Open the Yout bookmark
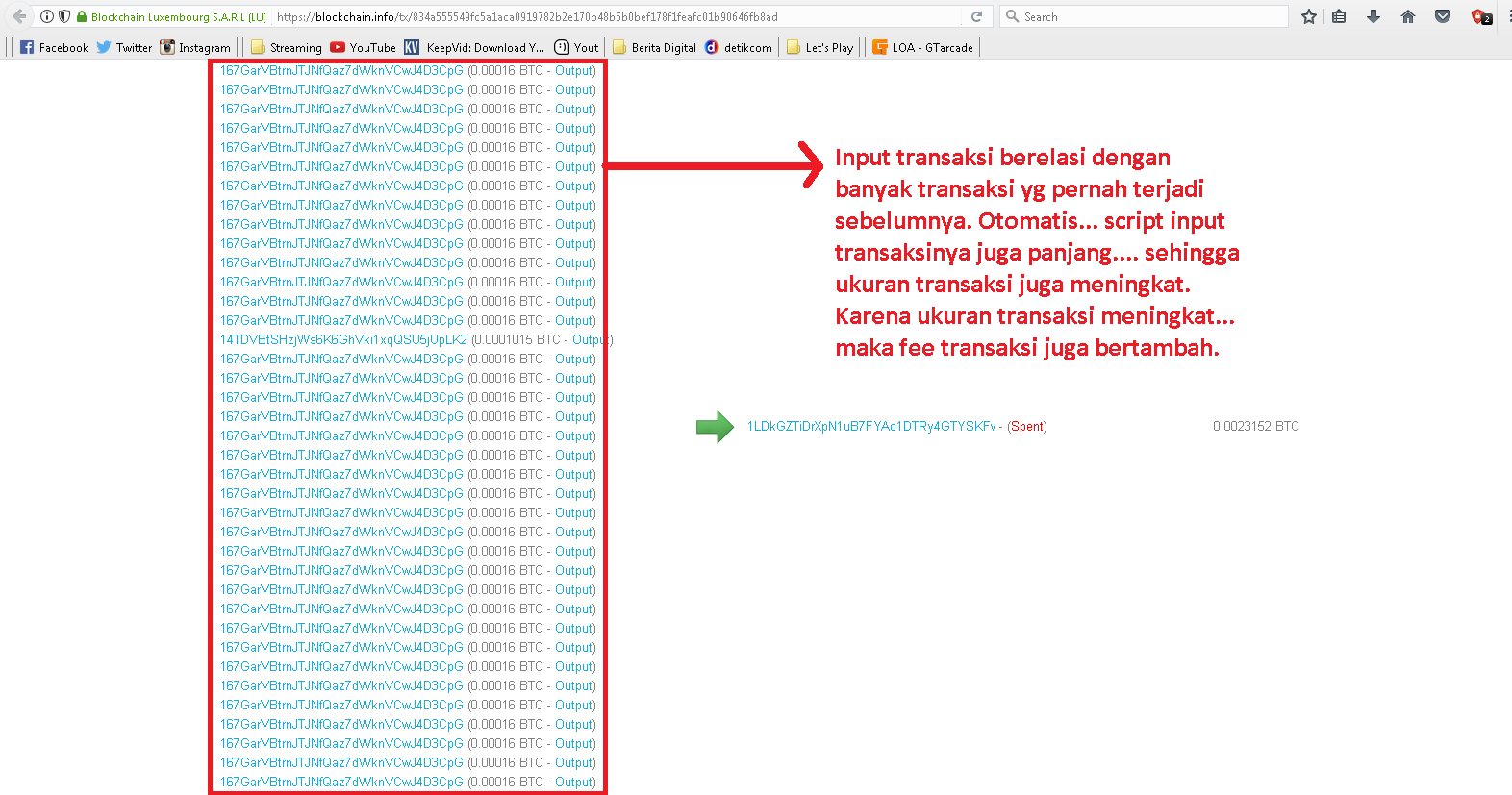This screenshot has height=795, width=1512. click(576, 47)
